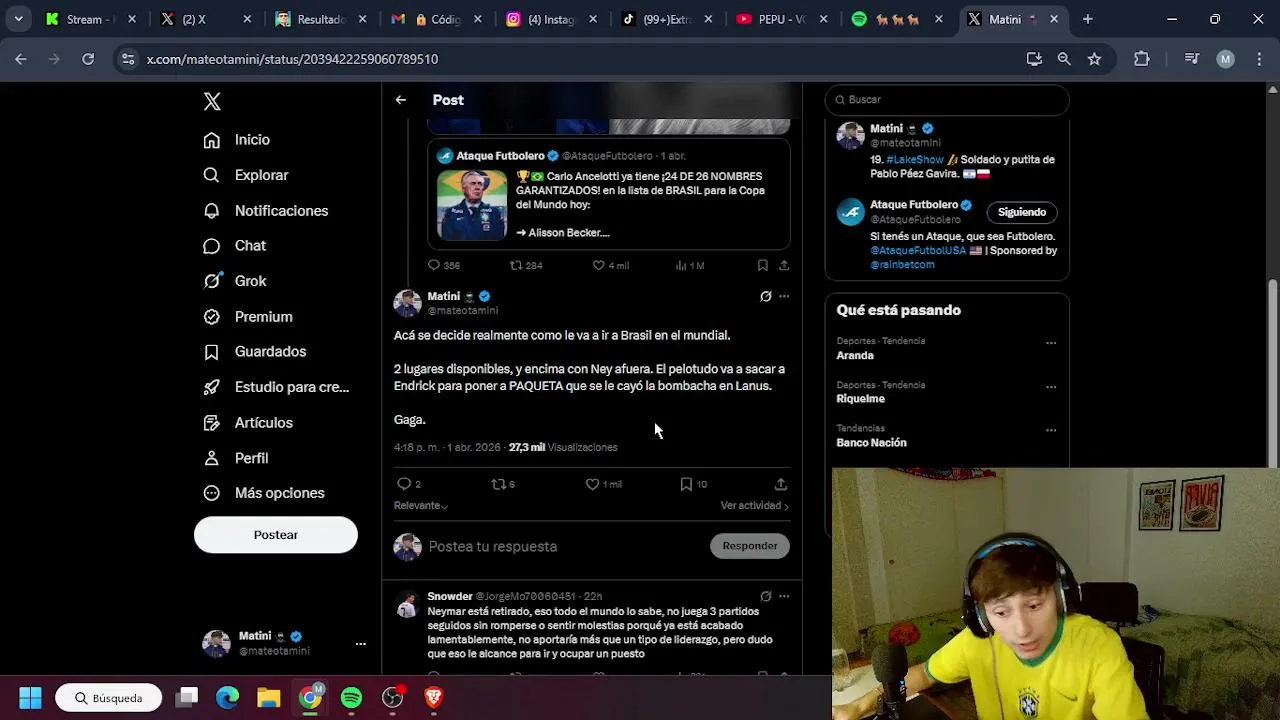Open the quoted Ataque Futbolero tweet thumbnail
This screenshot has height=720, width=1280.
(472, 205)
